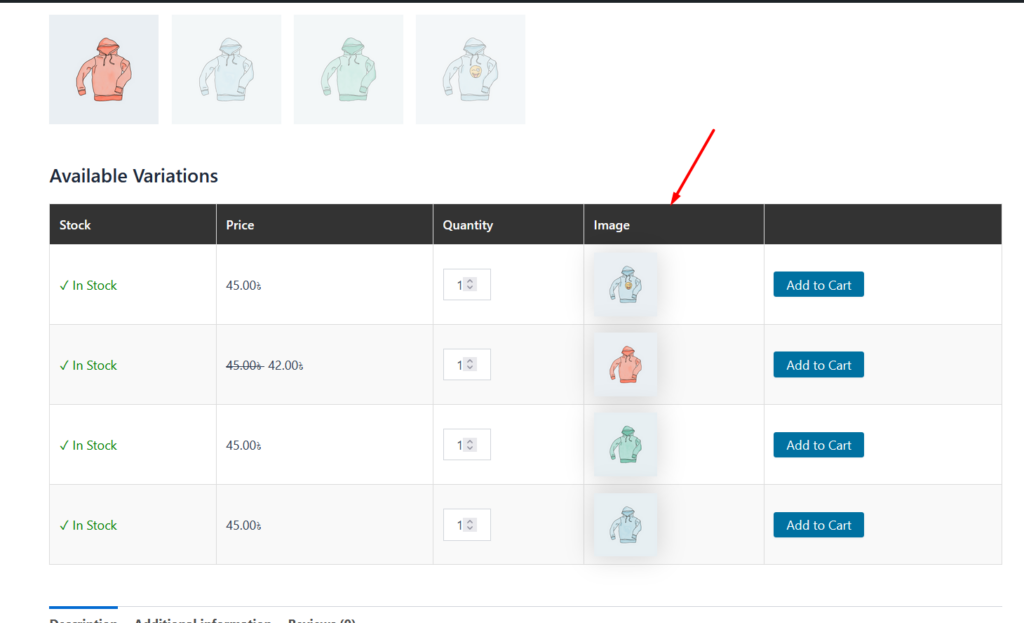Focus the quantity field in the last variation row
Screen dimensions: 1024x623
(x=460, y=525)
